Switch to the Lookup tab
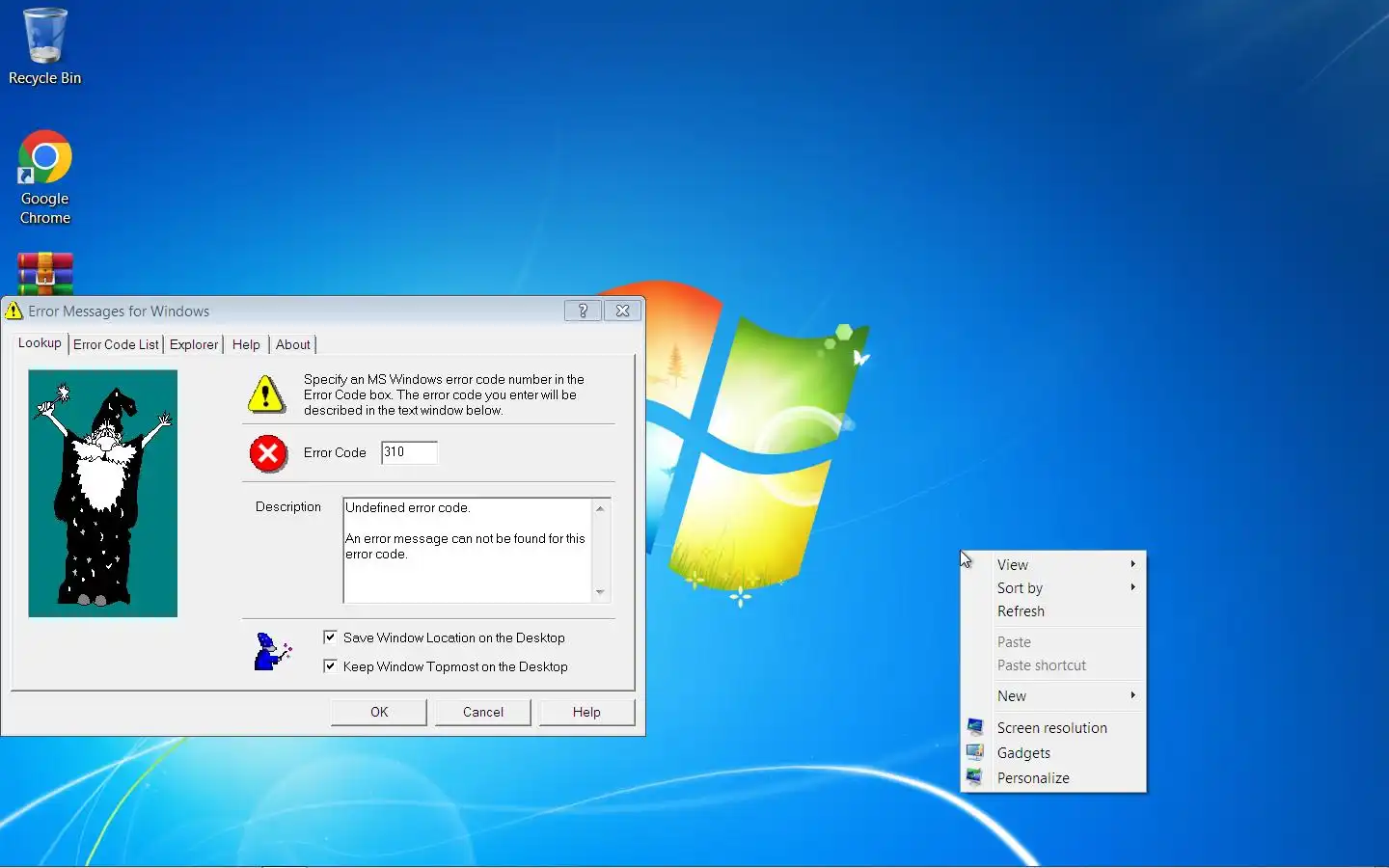Screen dimensions: 1389x868 [x=40, y=343]
